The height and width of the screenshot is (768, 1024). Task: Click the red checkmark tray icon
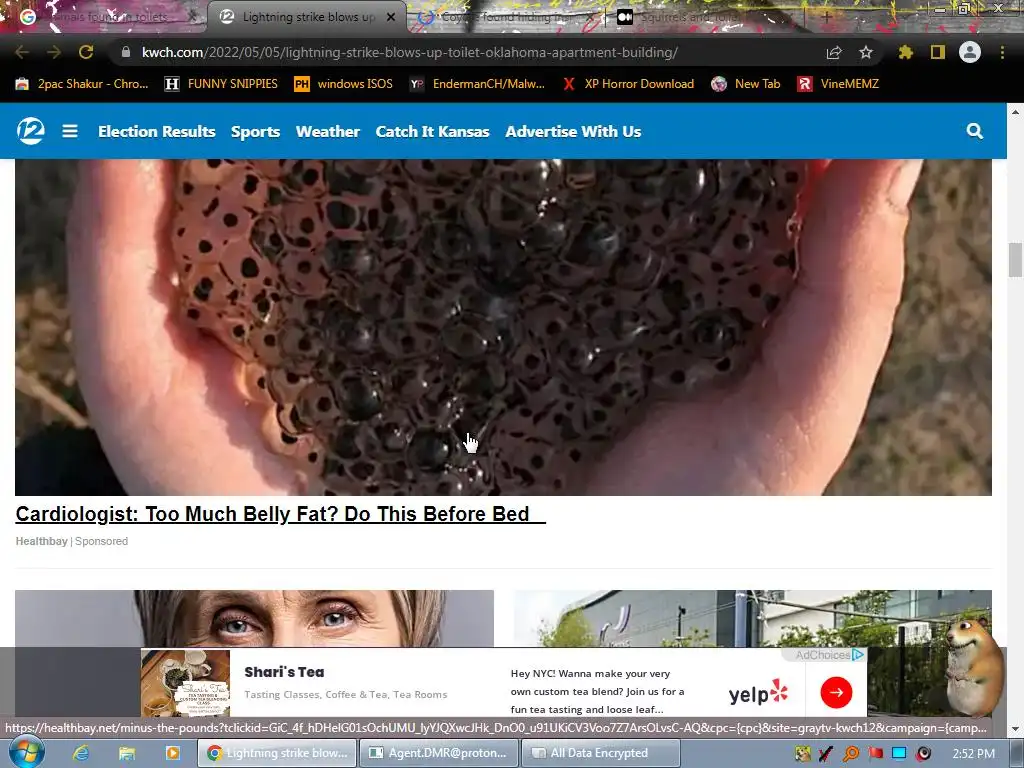(x=826, y=754)
